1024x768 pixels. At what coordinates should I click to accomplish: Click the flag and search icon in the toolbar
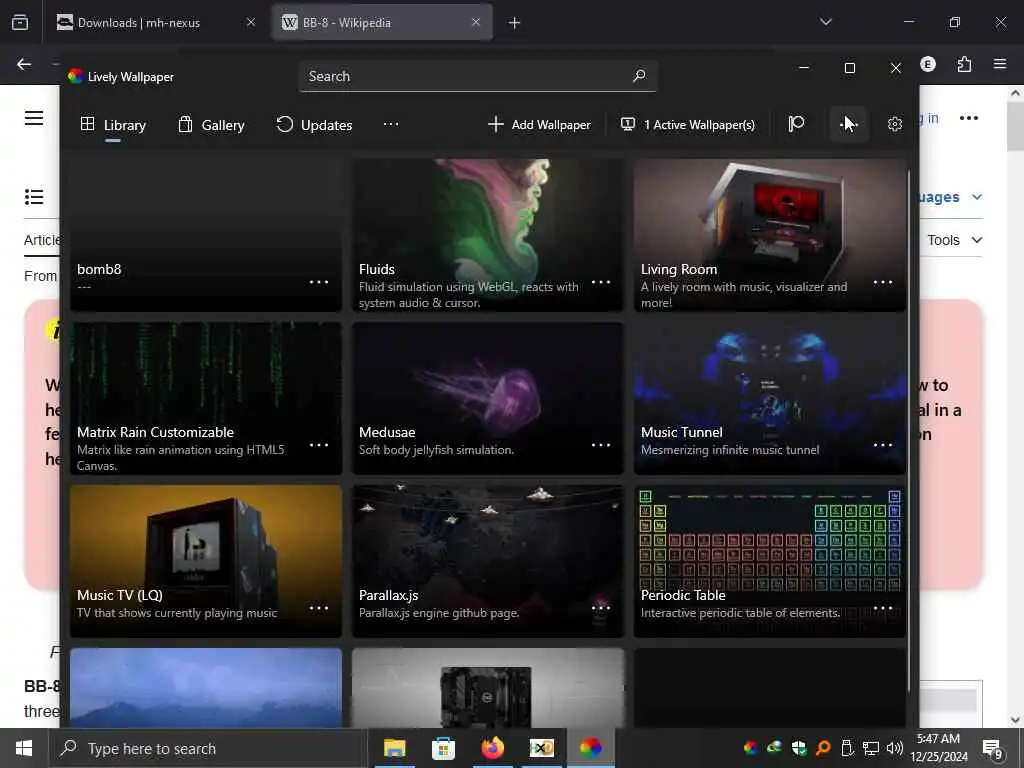tap(795, 124)
